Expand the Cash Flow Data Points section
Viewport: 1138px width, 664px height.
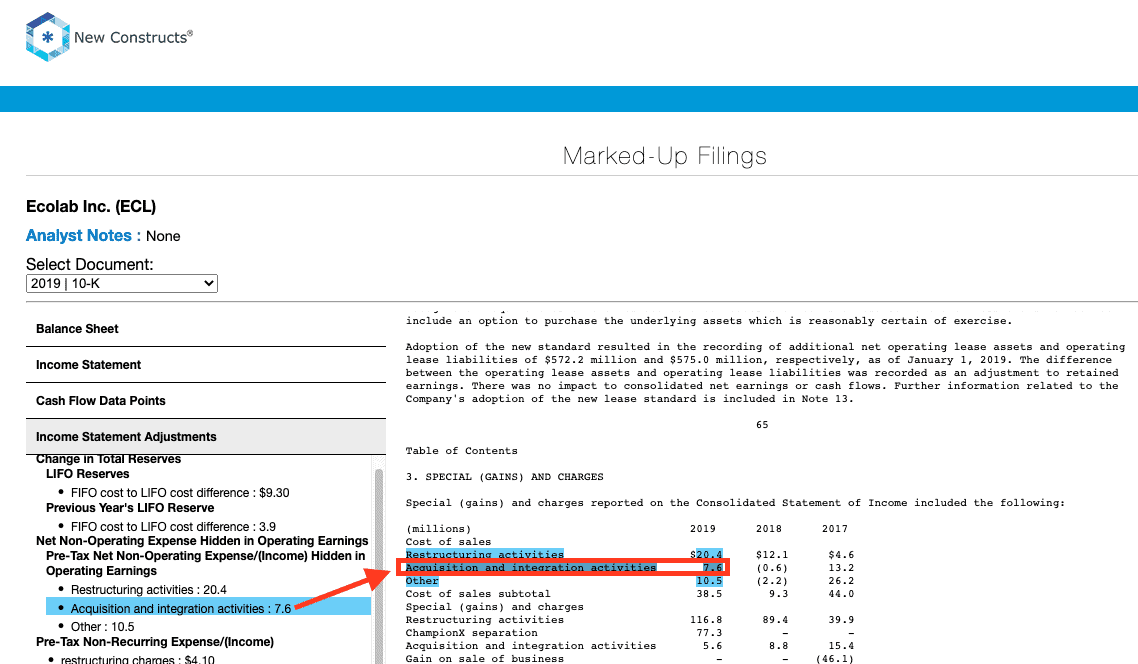point(206,401)
